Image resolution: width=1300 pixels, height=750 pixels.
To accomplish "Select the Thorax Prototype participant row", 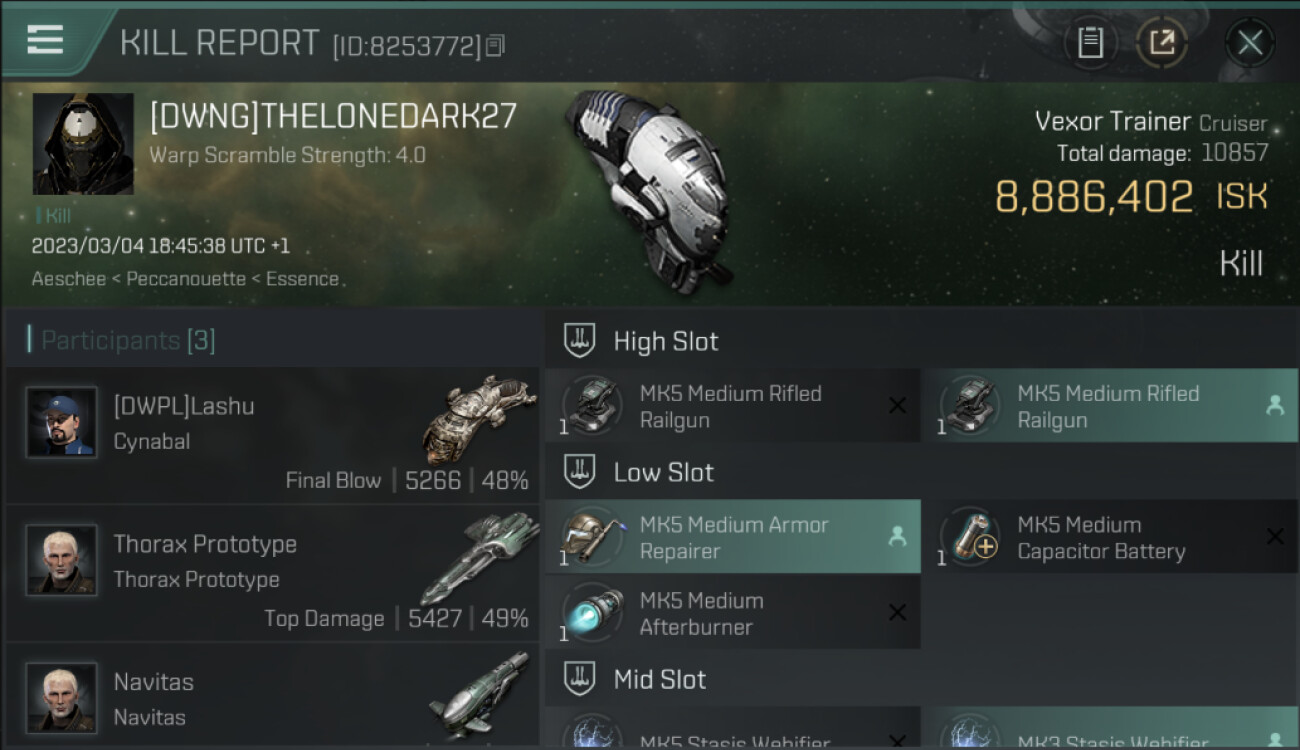I will click(x=272, y=574).
